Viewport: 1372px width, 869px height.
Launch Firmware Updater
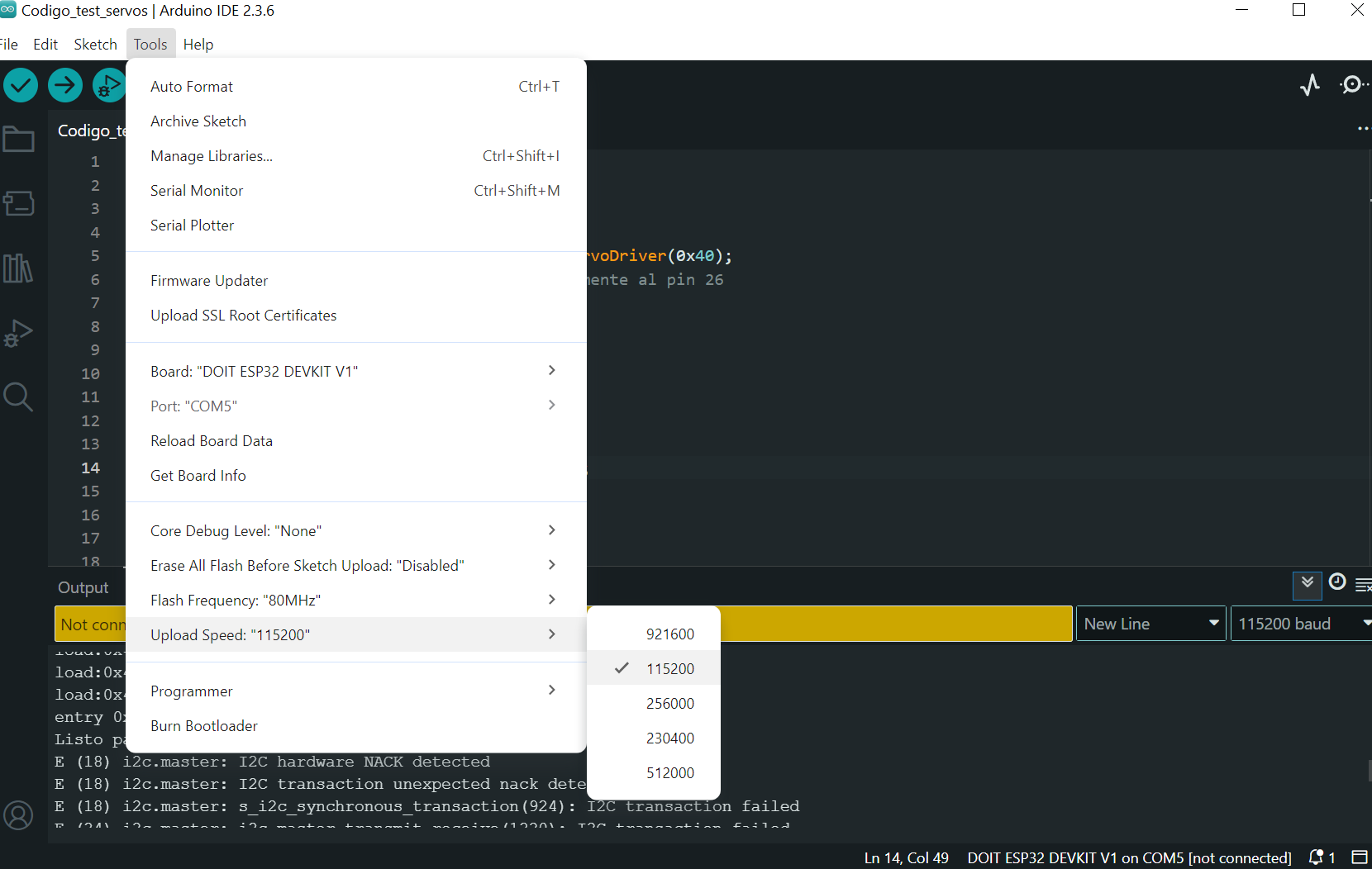point(356,280)
